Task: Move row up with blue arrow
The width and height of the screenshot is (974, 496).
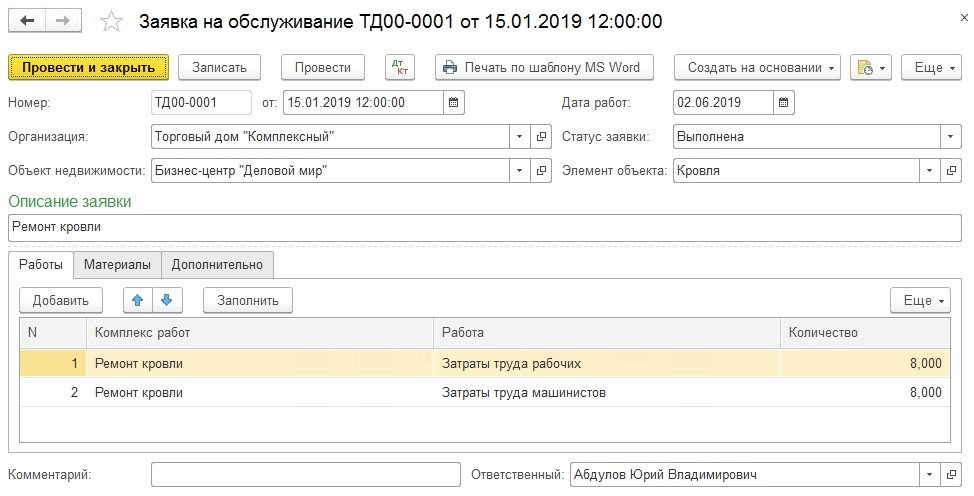Action: 138,299
